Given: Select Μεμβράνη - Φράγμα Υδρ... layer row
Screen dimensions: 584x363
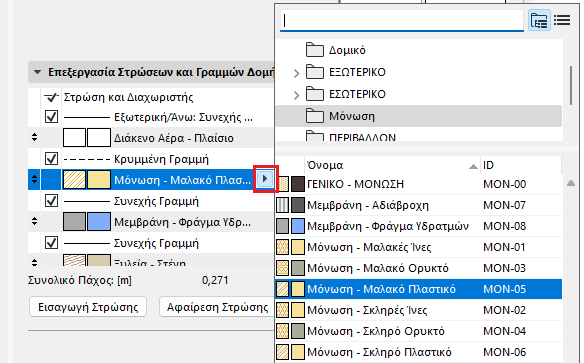Looking at the screenshot, I should pyautogui.click(x=151, y=222).
